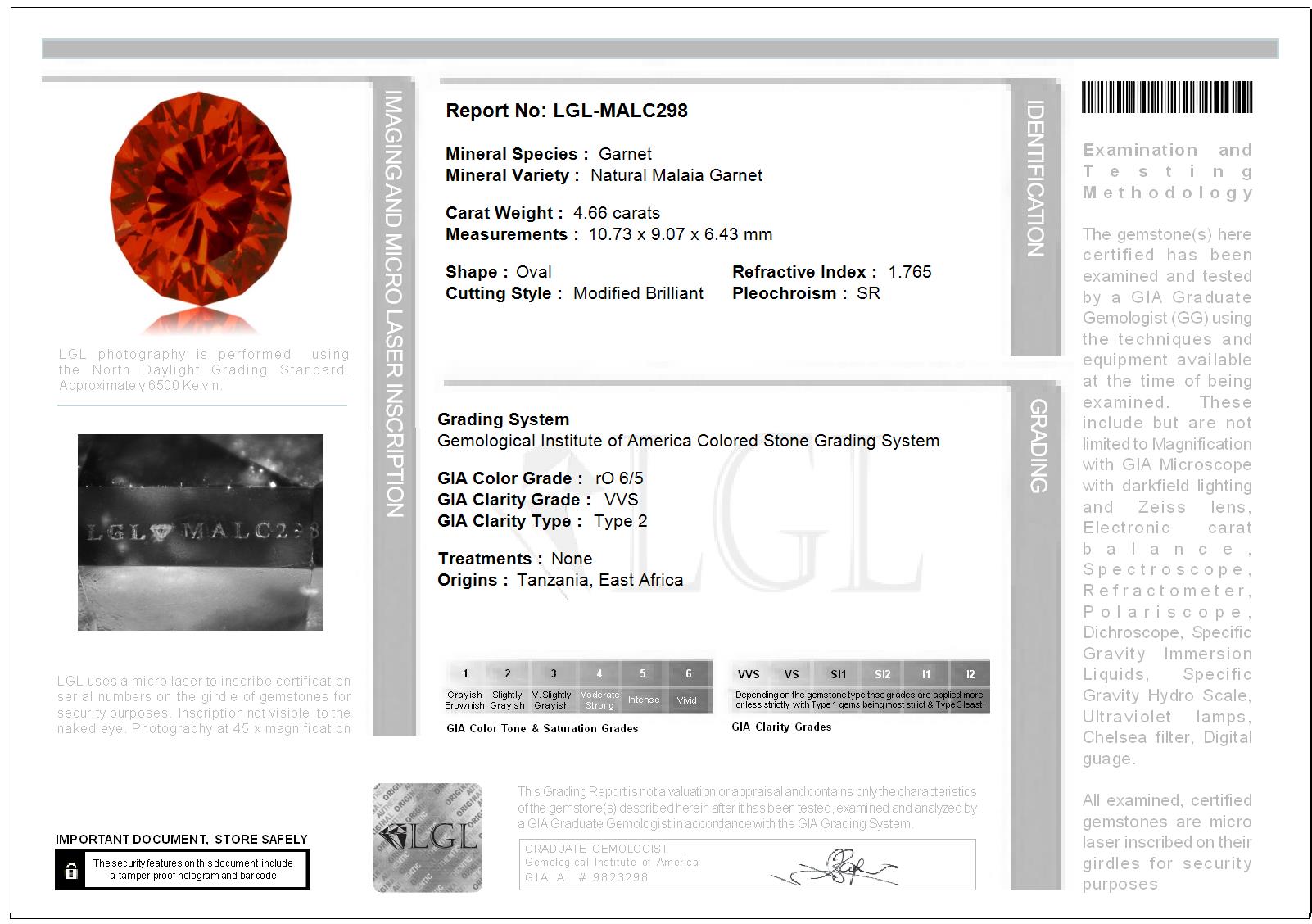
Task: Click the GIA Color Tone & Saturation Grades caption
Action: 542,728
